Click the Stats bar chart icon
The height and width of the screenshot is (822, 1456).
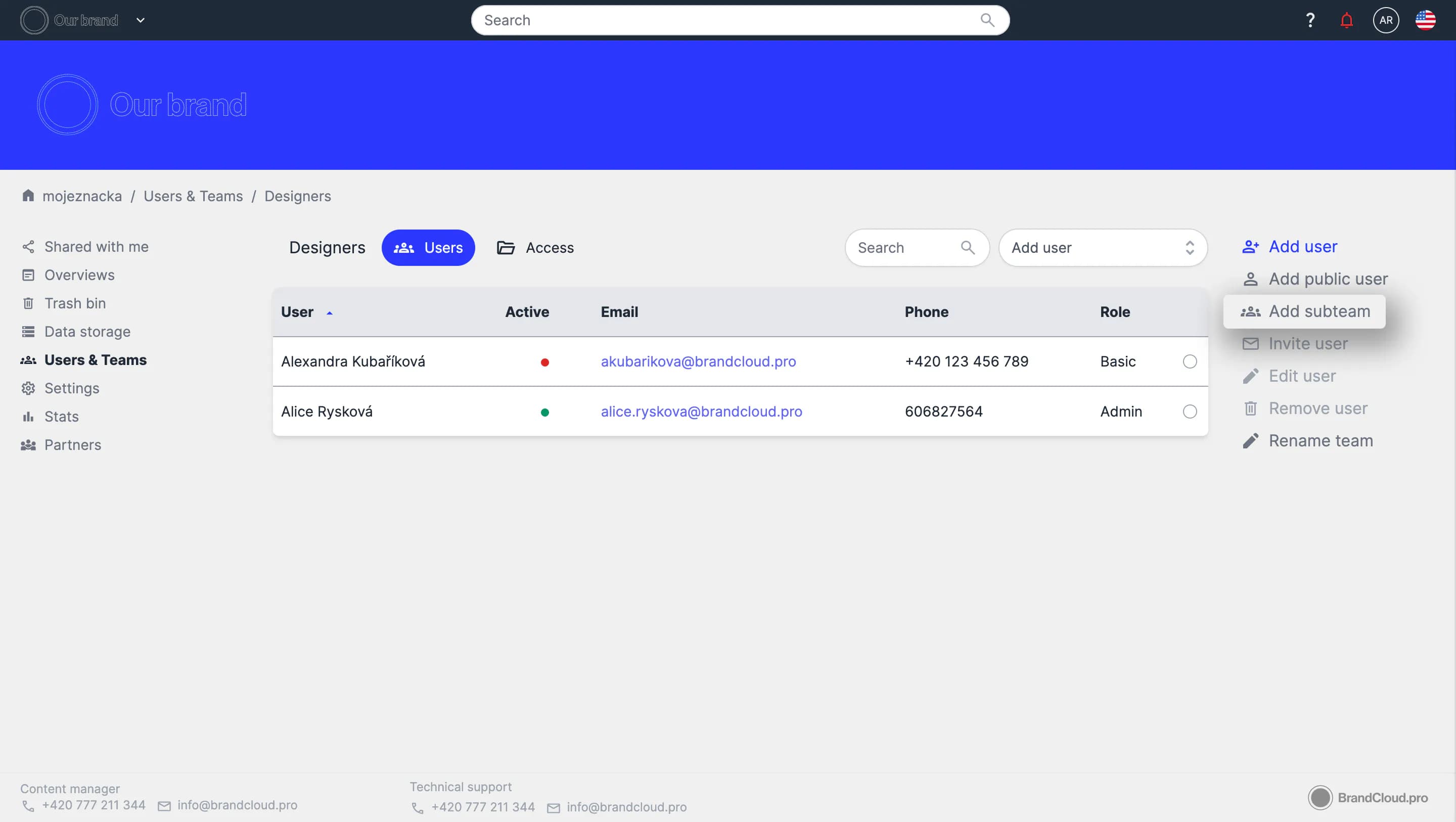[x=28, y=417]
